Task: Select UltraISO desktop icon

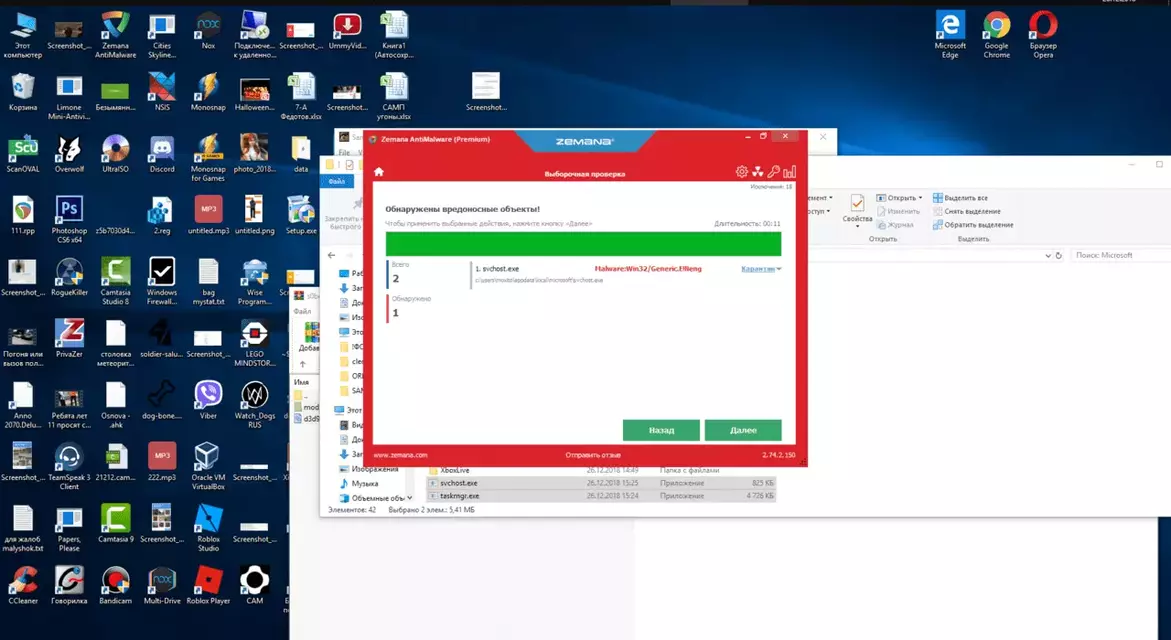Action: point(115,154)
